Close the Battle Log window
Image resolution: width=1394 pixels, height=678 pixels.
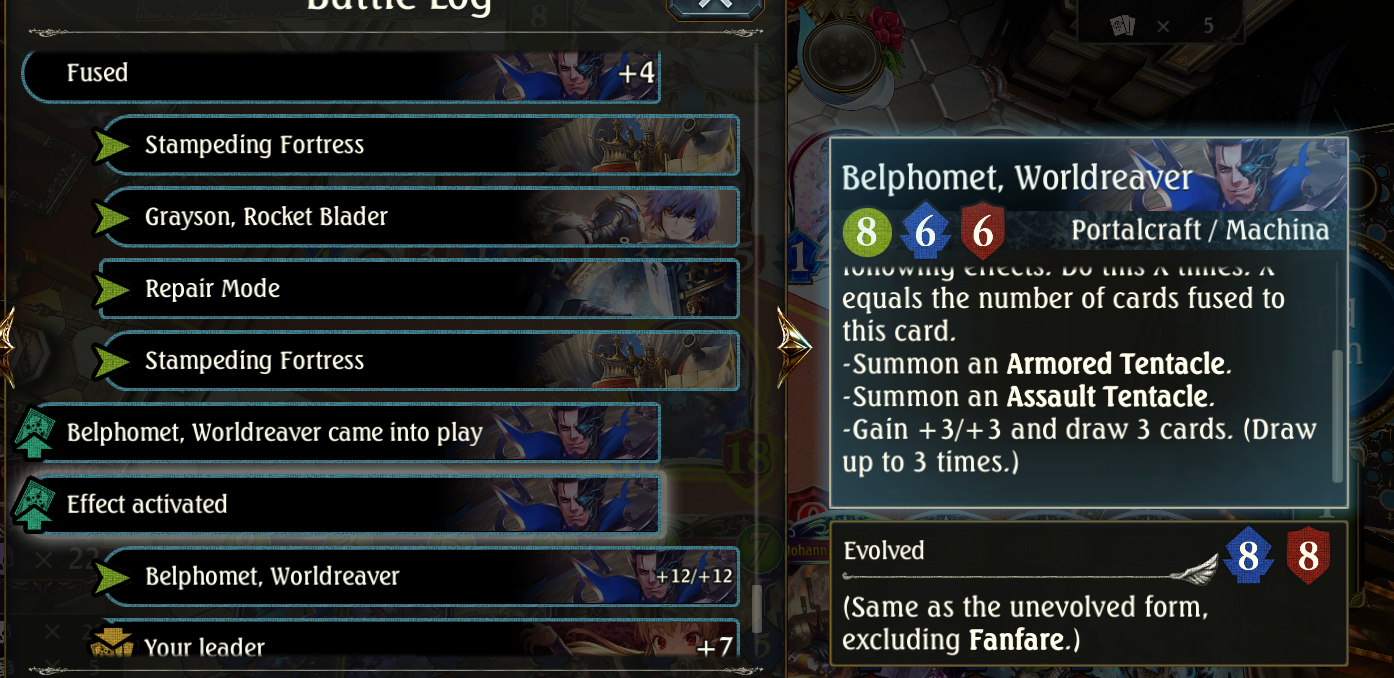714,6
